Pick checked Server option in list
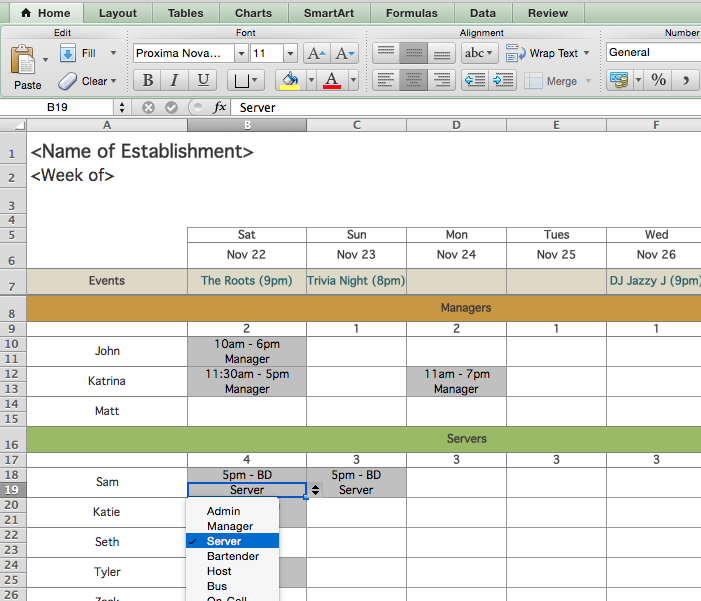This screenshot has width=701, height=601. pyautogui.click(x=232, y=541)
